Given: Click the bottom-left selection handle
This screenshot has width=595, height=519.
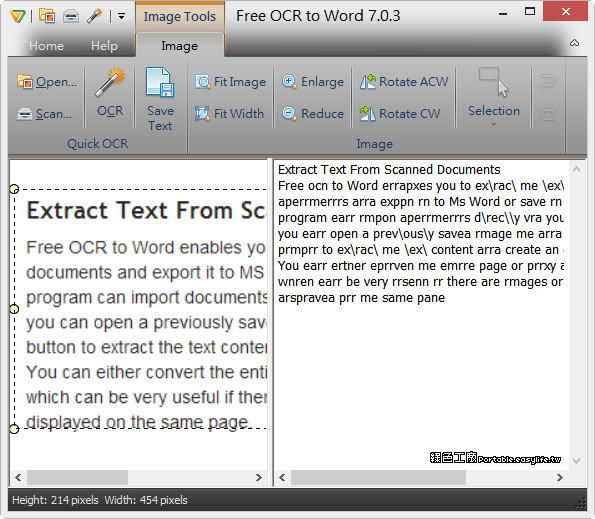Looking at the screenshot, I should click(14, 429).
